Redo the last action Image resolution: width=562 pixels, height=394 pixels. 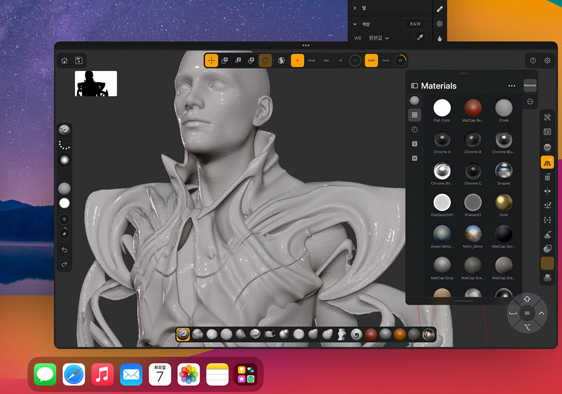[65, 264]
